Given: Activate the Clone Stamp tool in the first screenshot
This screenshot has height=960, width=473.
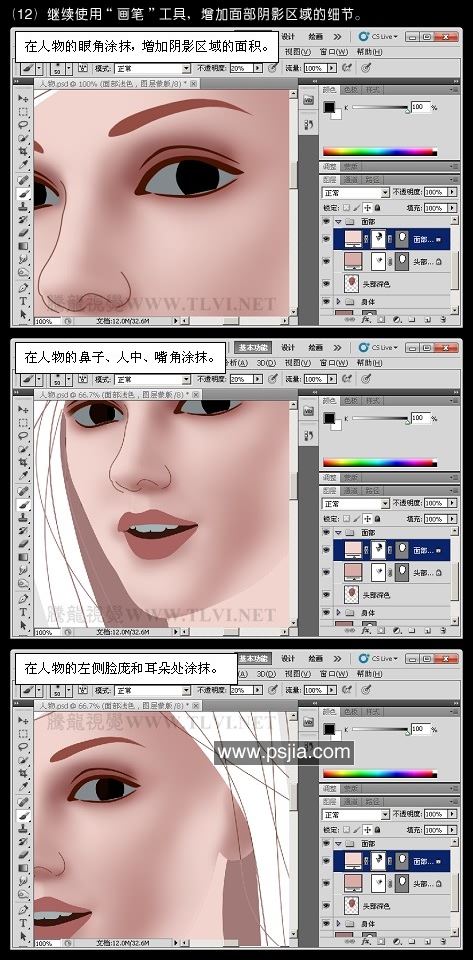Looking at the screenshot, I should 23,206.
